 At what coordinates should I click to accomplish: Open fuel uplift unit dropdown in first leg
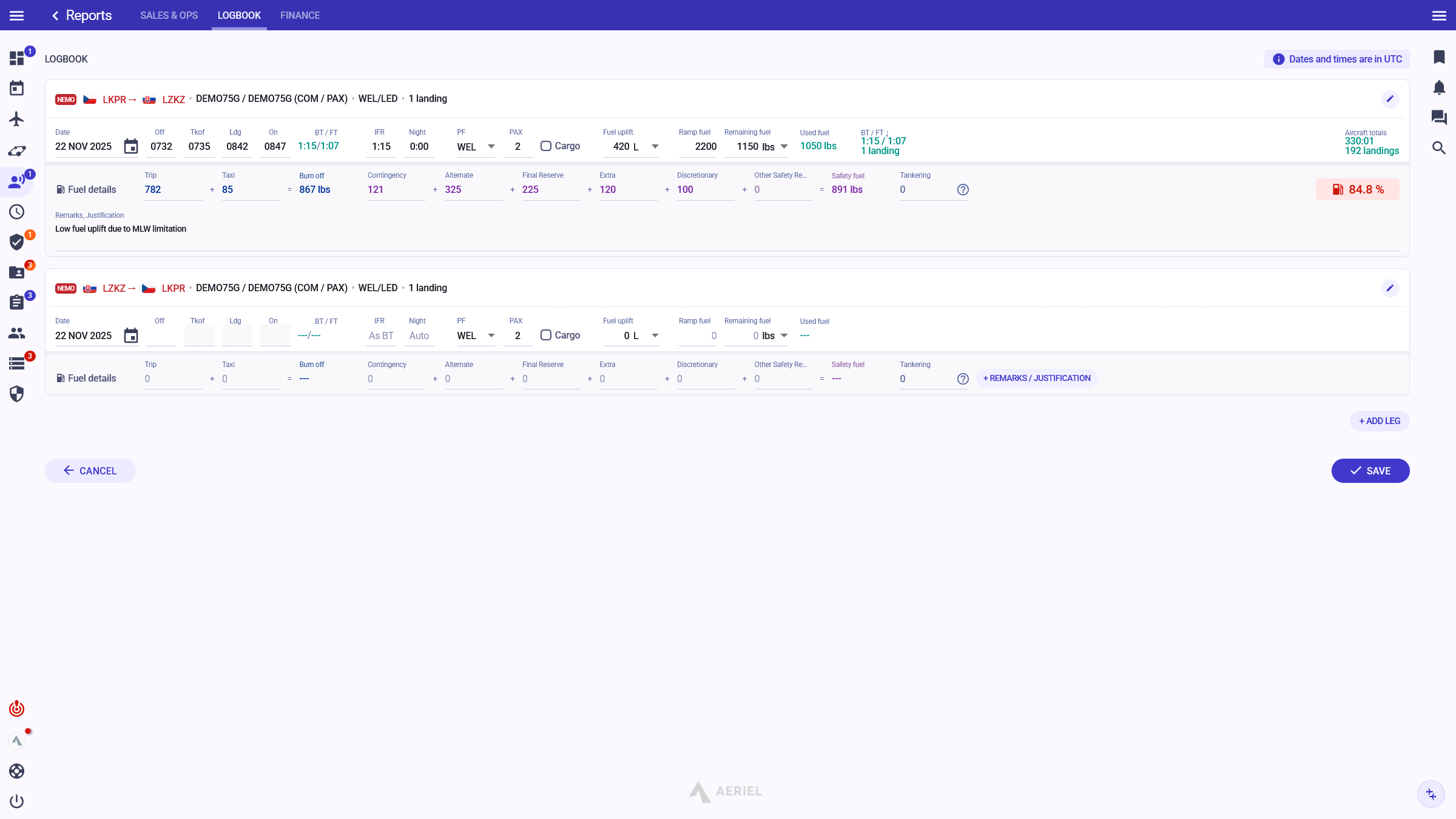click(x=655, y=147)
